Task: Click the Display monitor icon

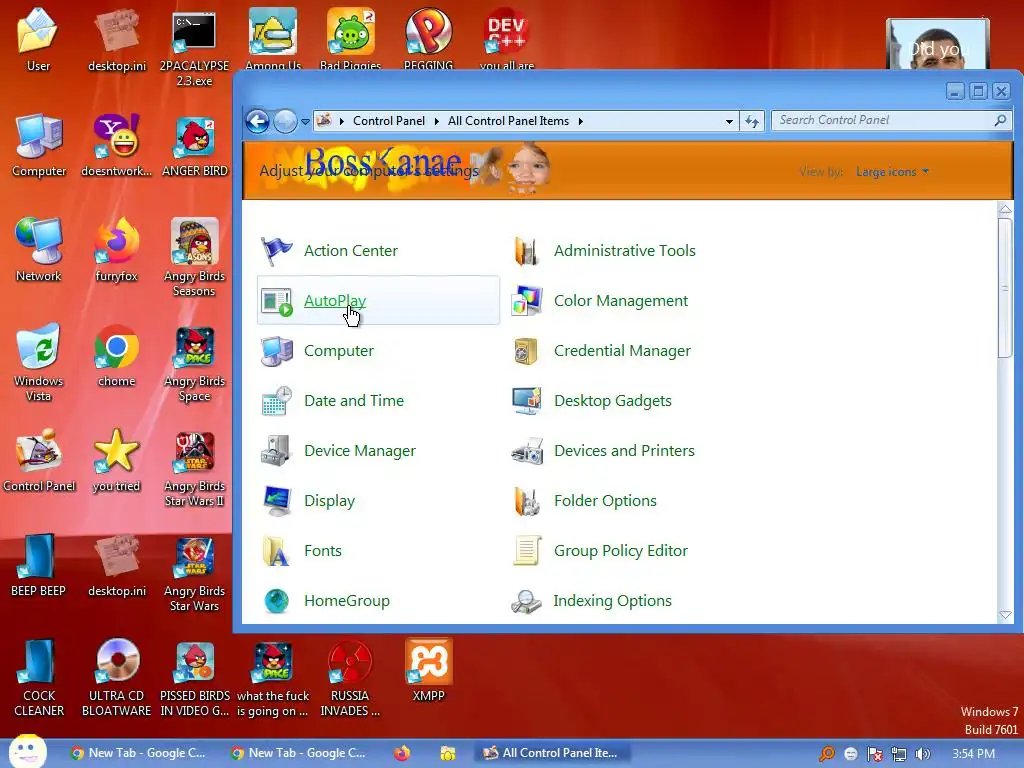Action: point(277,501)
